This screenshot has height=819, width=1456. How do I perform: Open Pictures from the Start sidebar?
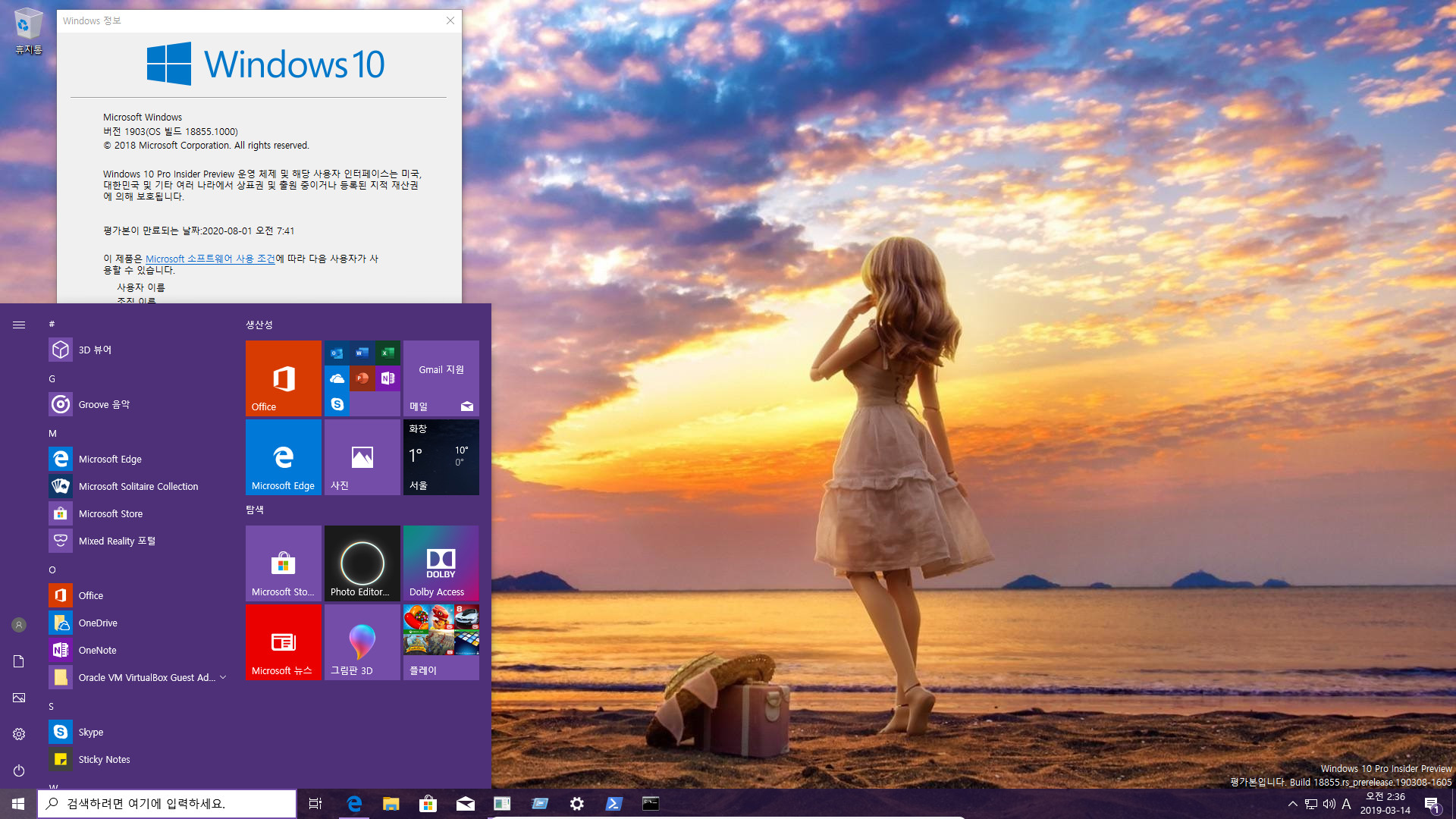(19, 698)
